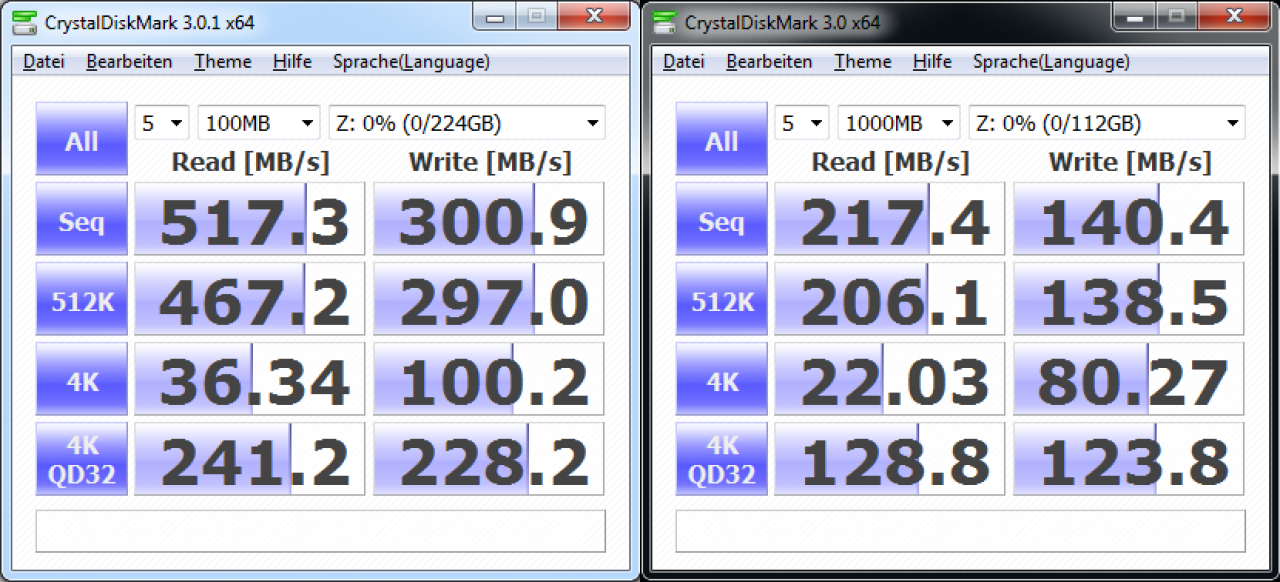Click Read [MB/s] header in the 3.0.1 window
Screen dimensions: 1280x582
250,162
